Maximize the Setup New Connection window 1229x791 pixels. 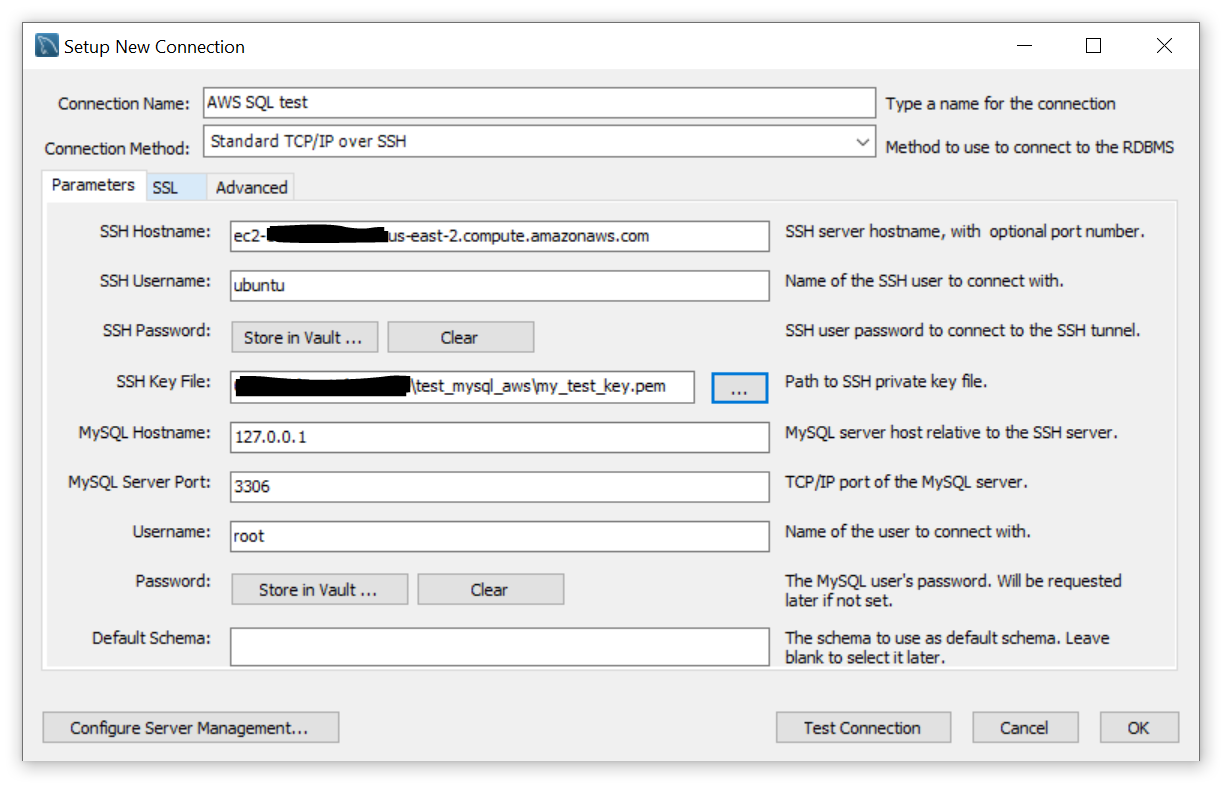pos(1093,46)
